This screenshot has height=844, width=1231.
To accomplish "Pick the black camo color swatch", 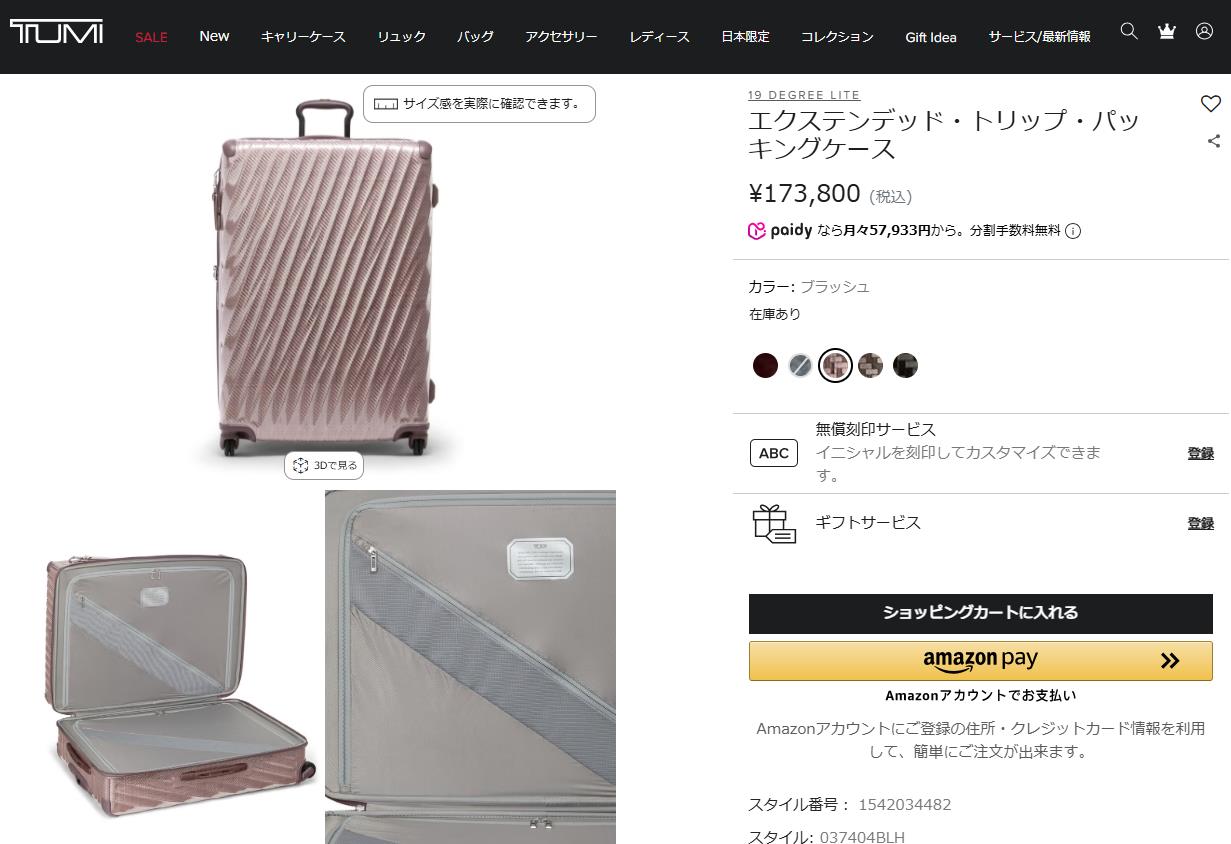I will [x=906, y=365].
